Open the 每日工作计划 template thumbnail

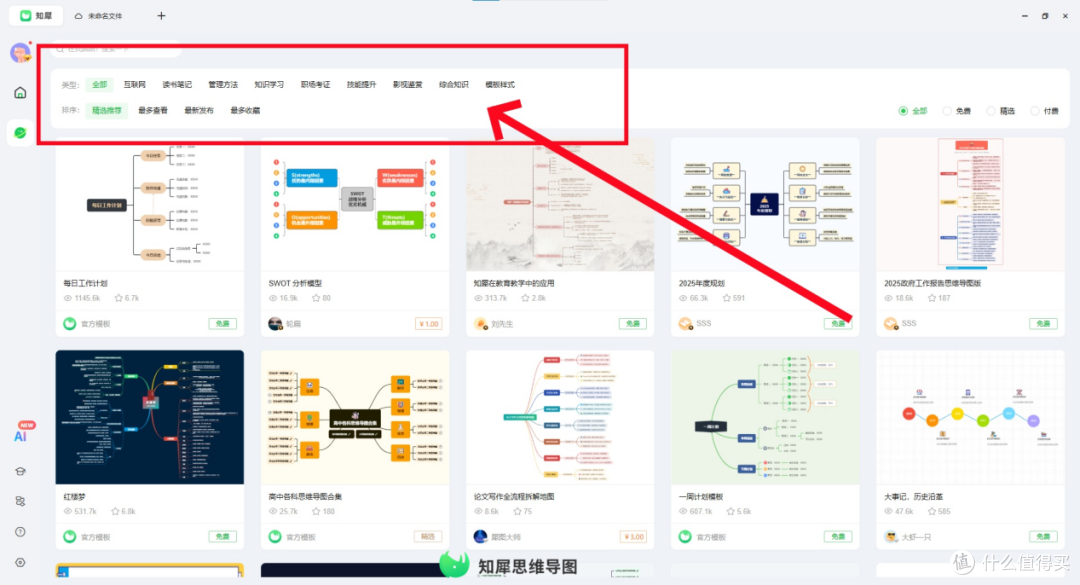[x=149, y=205]
